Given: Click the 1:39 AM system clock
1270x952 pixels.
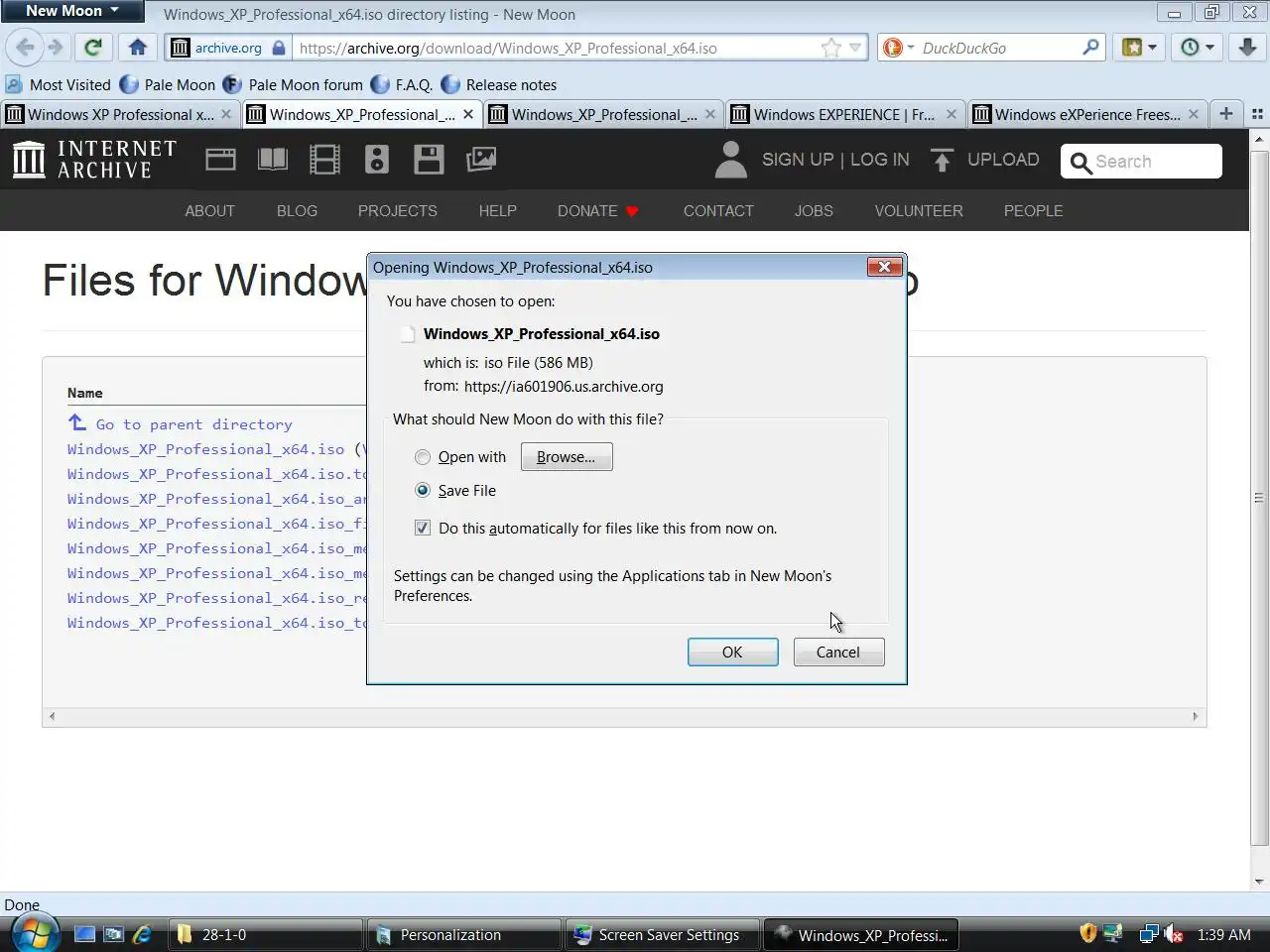Looking at the screenshot, I should 1223,934.
